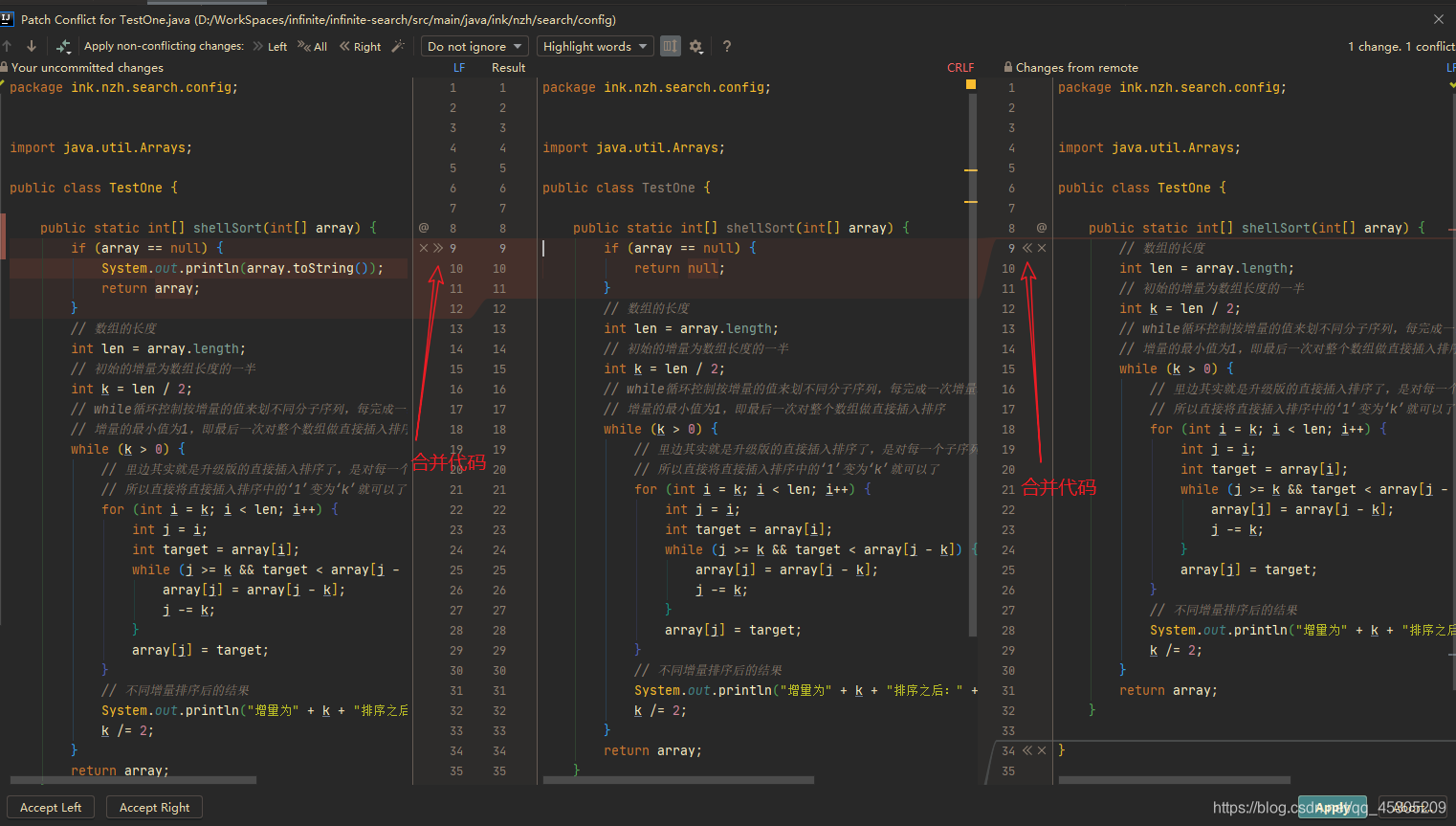
Task: Click the Accept Left button
Action: tap(51, 807)
